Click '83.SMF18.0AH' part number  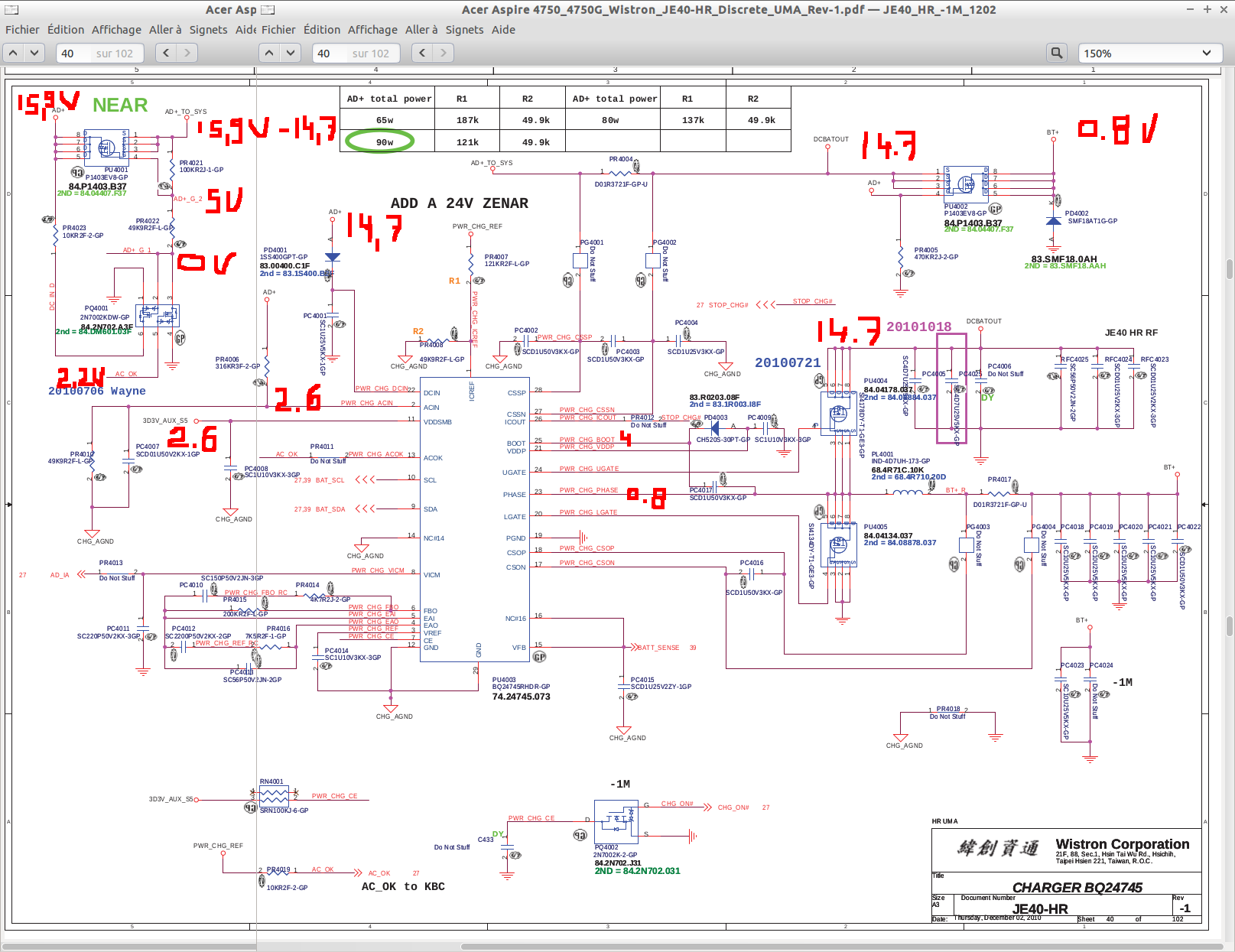1064,259
